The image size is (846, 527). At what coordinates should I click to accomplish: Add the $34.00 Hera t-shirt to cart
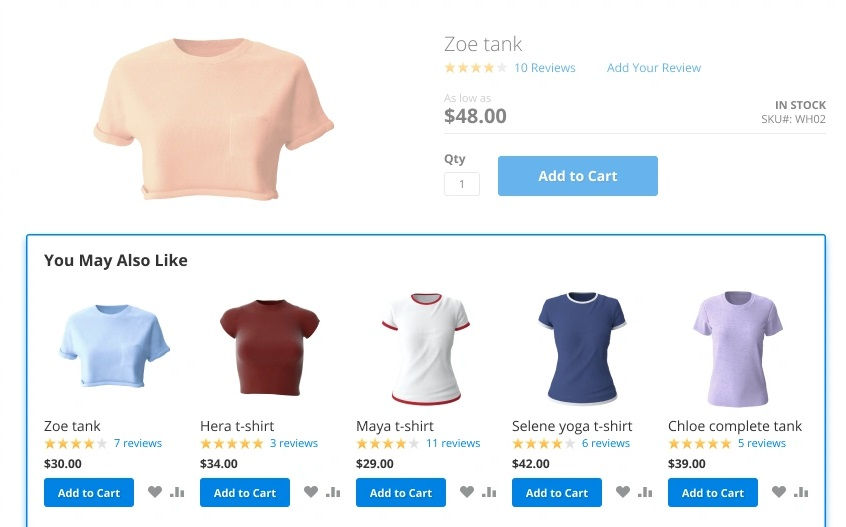[244, 492]
